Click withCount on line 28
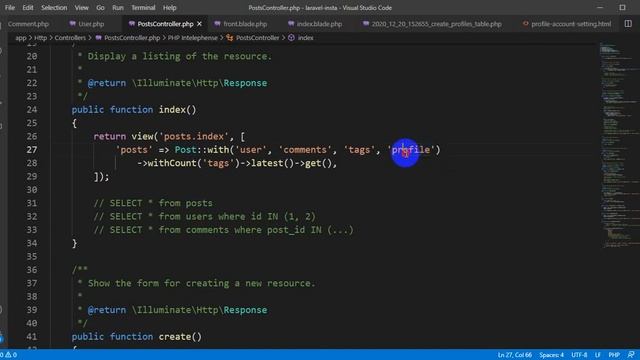The height and width of the screenshot is (360, 640). (172, 163)
